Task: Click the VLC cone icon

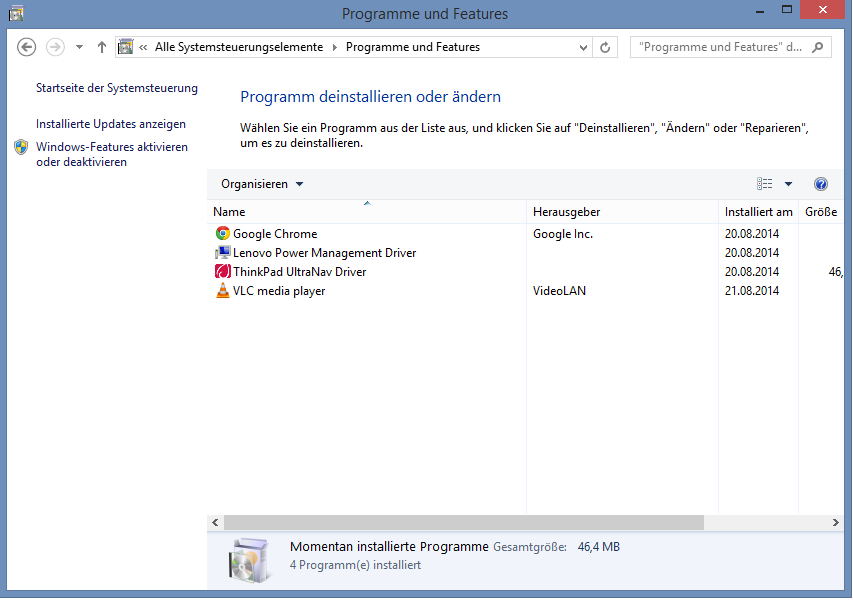Action: tap(222, 290)
